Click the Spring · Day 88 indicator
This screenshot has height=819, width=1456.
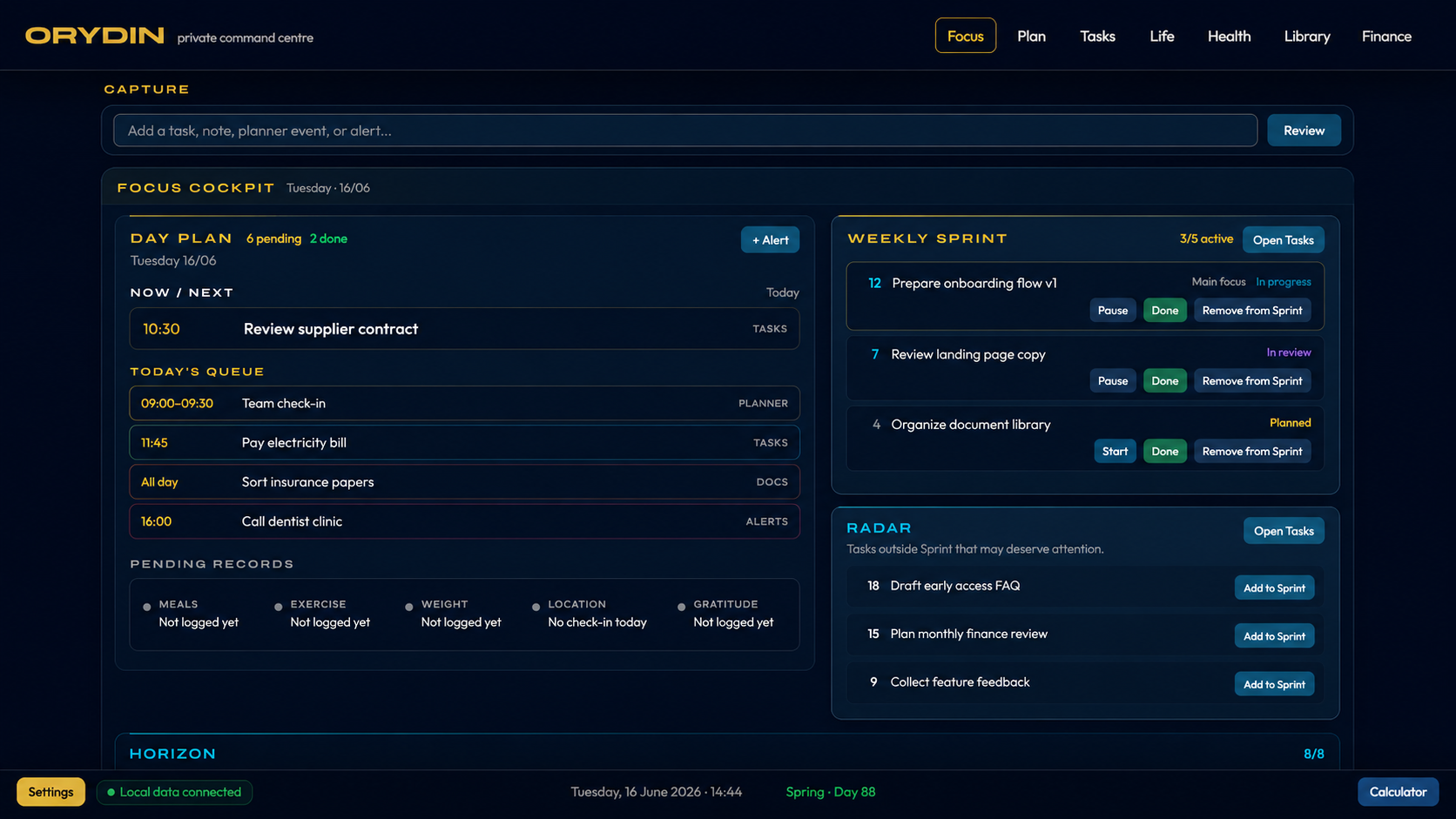click(x=831, y=792)
